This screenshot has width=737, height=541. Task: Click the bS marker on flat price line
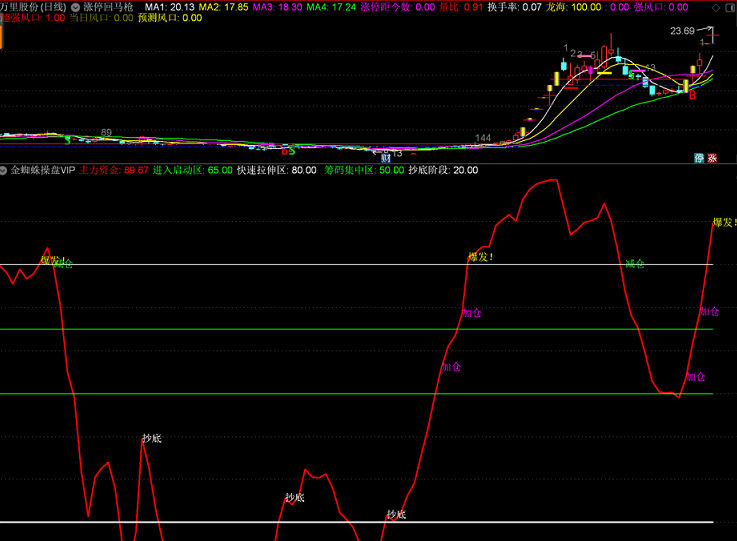288,151
